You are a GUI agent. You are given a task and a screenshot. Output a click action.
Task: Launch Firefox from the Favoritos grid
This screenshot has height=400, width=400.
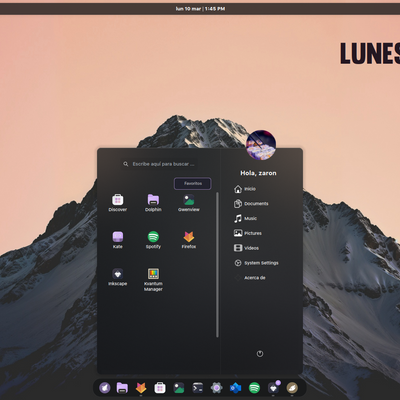coord(189,240)
